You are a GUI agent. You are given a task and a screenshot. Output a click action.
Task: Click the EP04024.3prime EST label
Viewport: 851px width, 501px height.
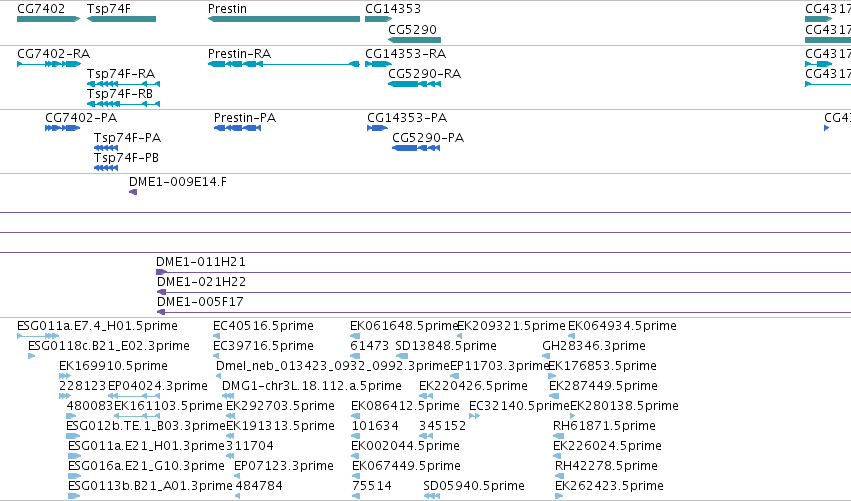pos(158,386)
